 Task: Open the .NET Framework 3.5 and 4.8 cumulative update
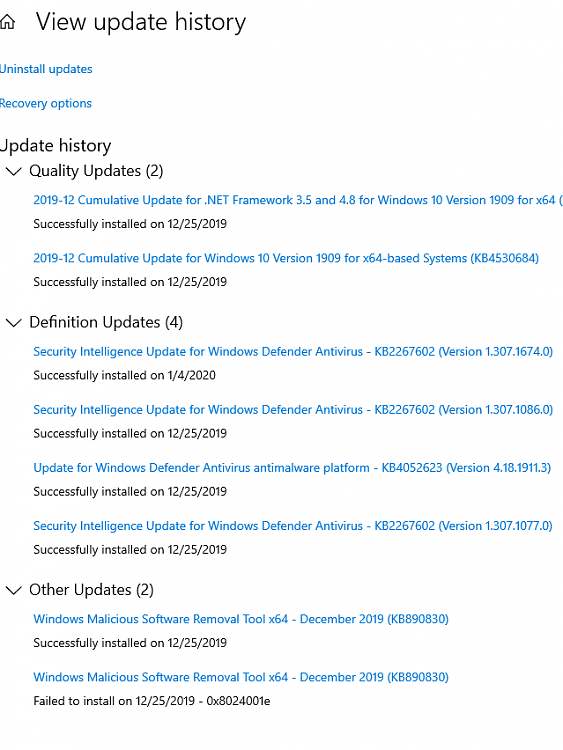click(298, 200)
